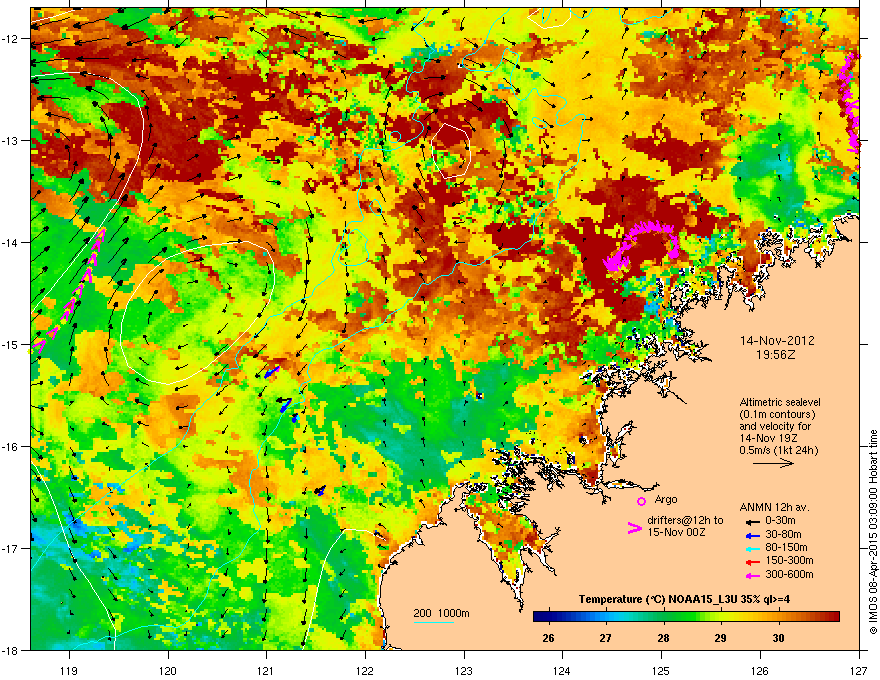Click the 'ANMN 12h av.' heading
Image resolution: width=880 pixels, height=680 pixels.
coord(775,508)
